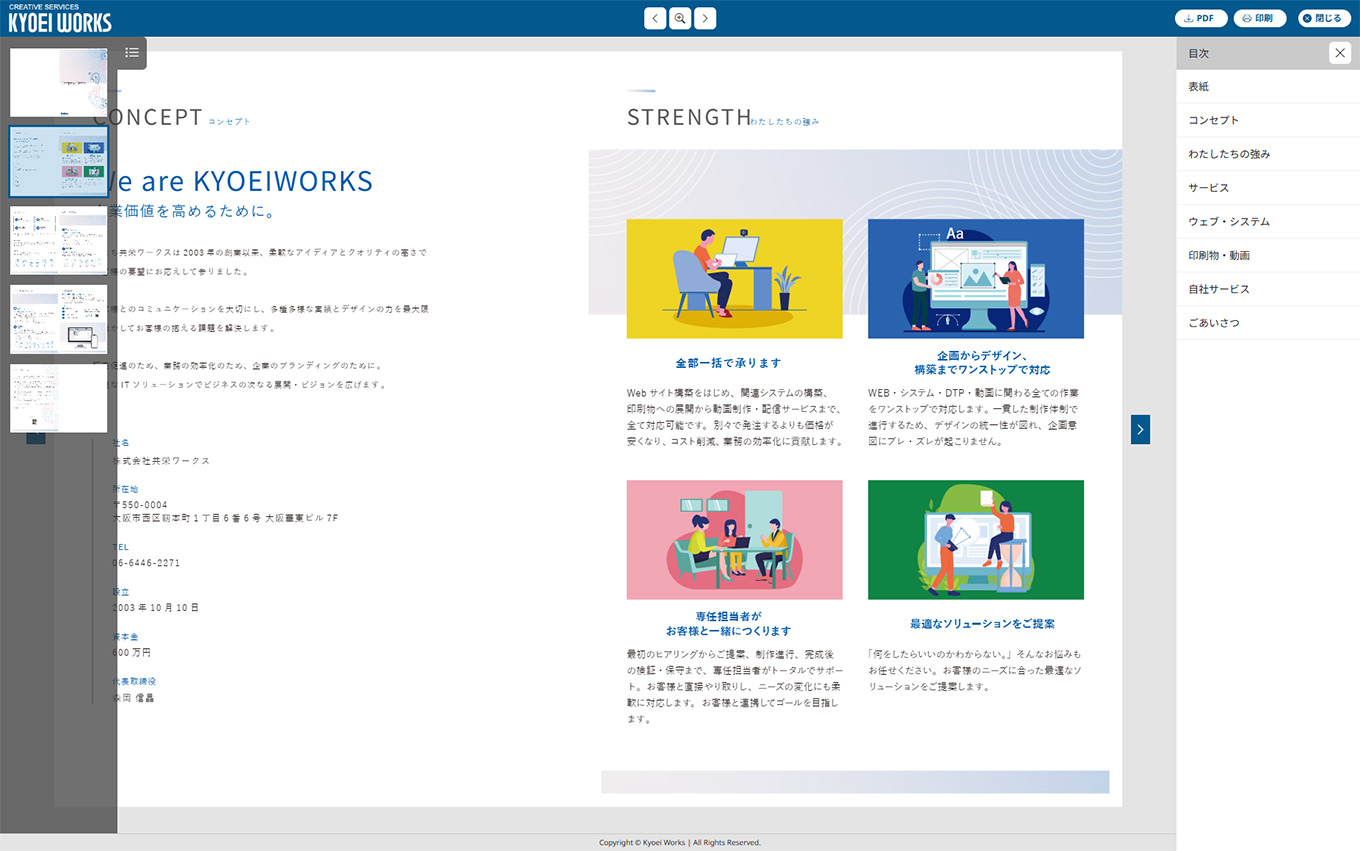Click the zoom magnifier icon
1360x851 pixels.
tap(680, 18)
